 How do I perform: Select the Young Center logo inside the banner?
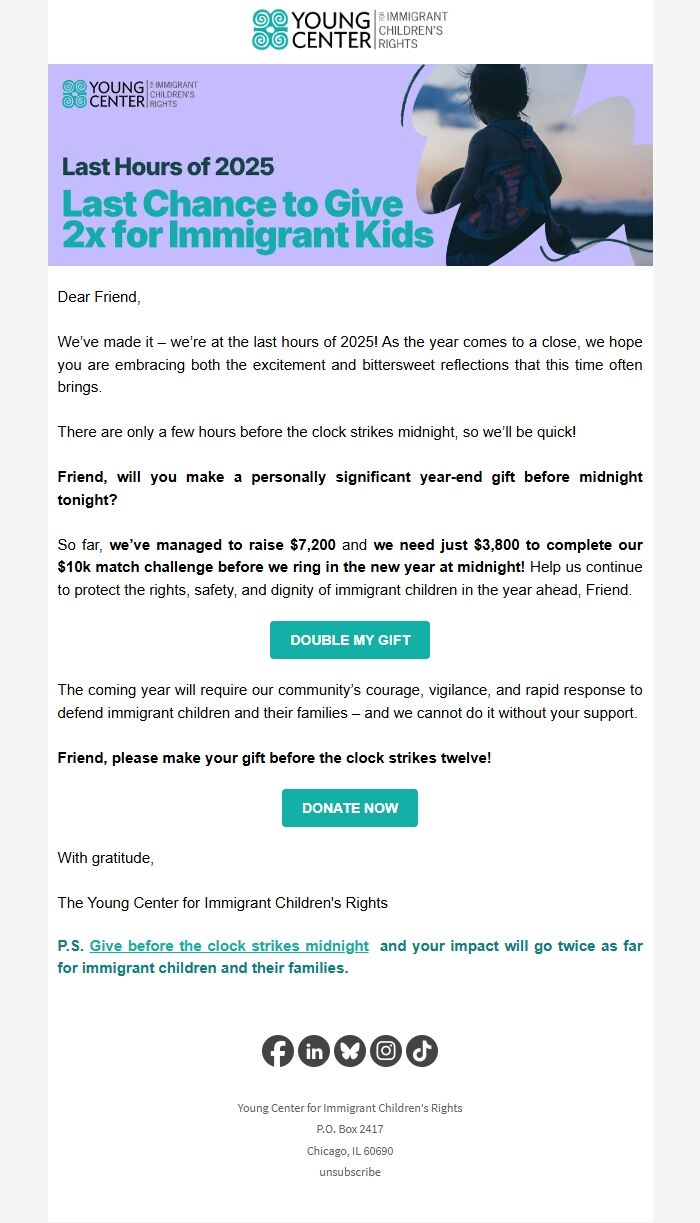(128, 94)
